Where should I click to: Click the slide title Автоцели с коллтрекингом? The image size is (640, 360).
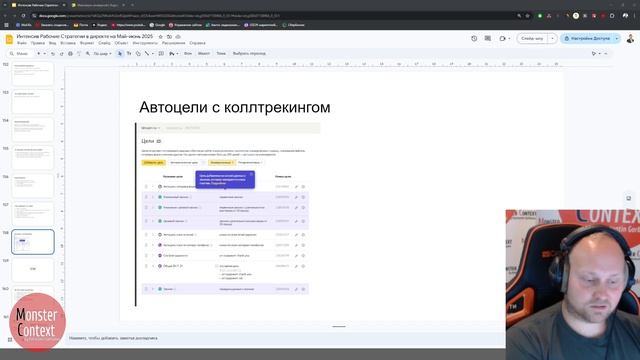[235, 107]
